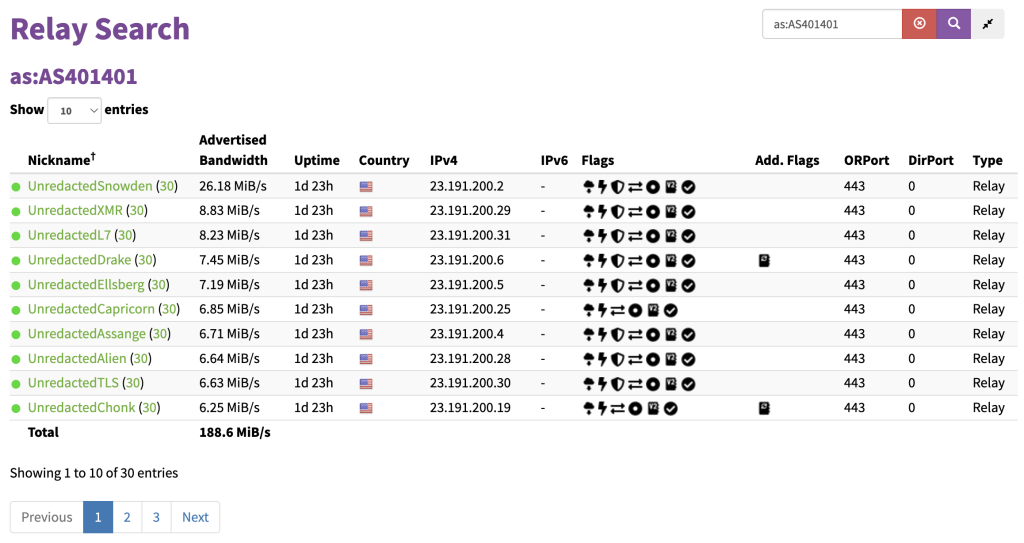Click the Guard shield flag for UnredactedXMR
Screen dimensions: 1024x543
coord(617,212)
